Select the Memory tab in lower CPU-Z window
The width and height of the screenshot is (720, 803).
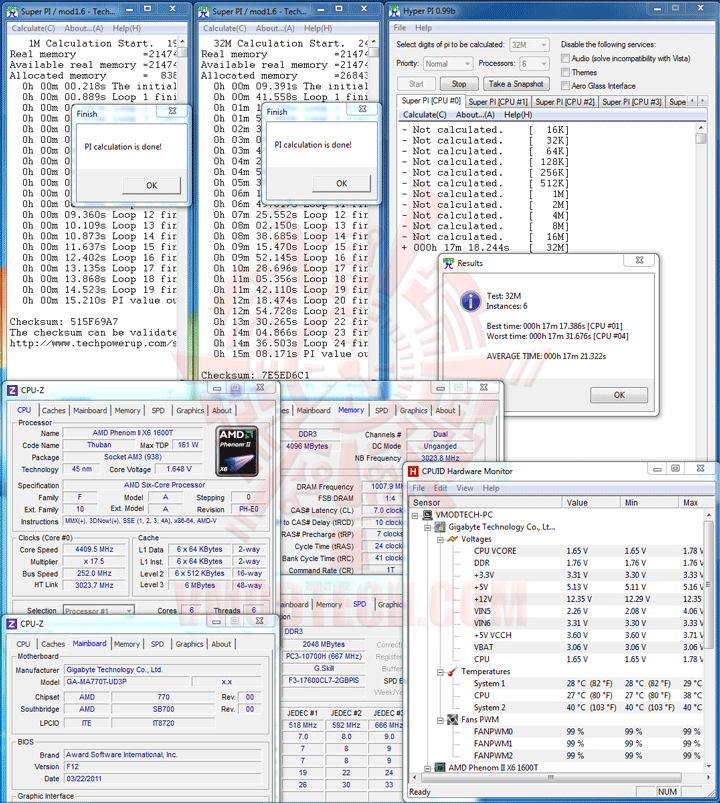pos(126,644)
